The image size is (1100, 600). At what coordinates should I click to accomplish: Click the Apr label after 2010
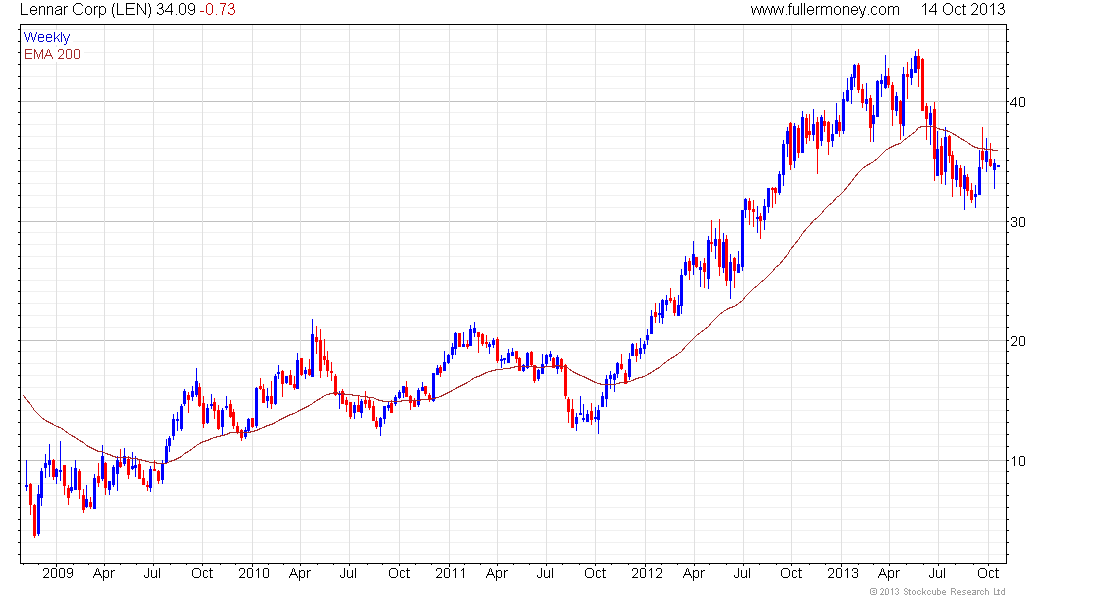pos(300,573)
